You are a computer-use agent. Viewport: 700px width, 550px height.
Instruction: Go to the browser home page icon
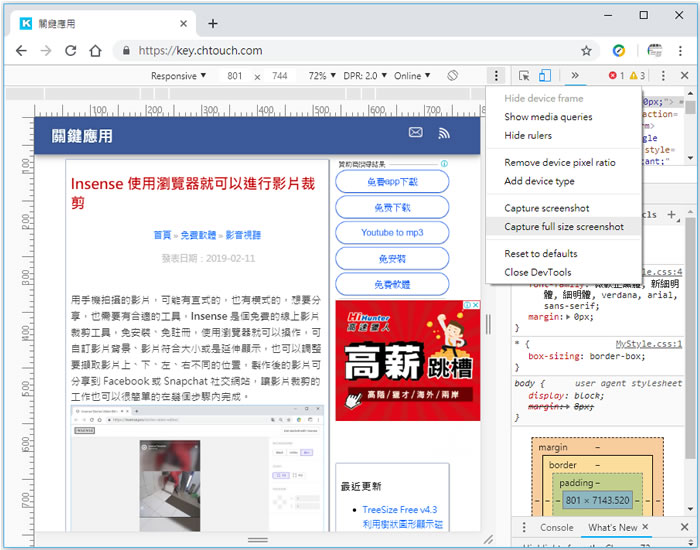tap(95, 51)
